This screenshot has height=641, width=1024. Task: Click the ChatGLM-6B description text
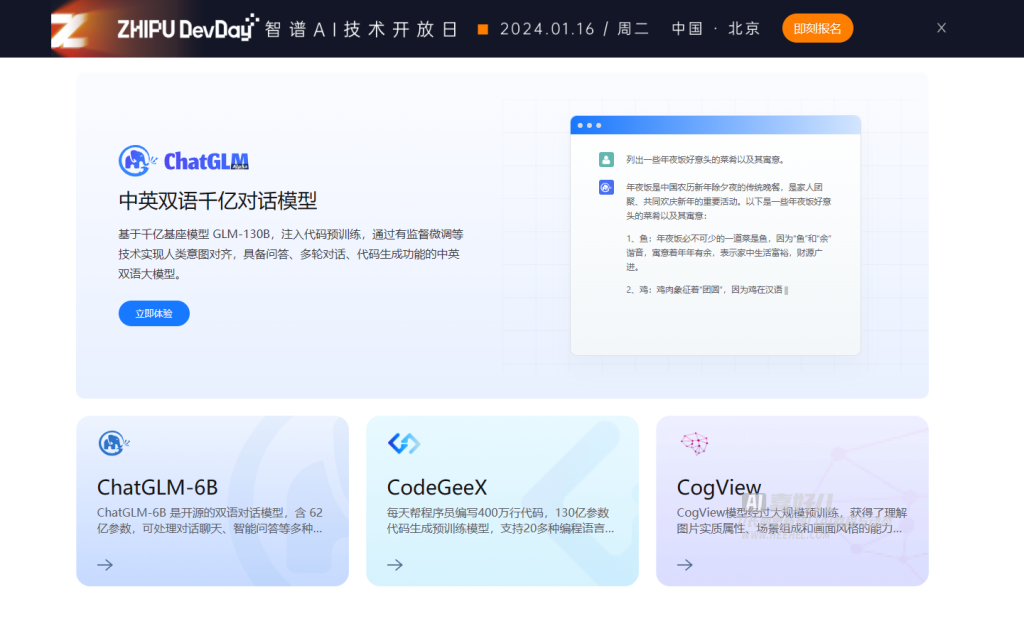click(210, 520)
